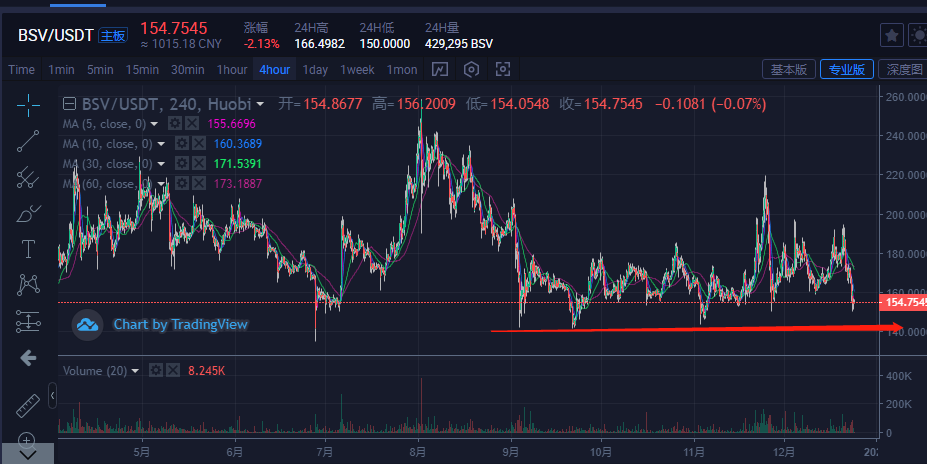The width and height of the screenshot is (927, 464).
Task: Switch to Time interval view
Action: coord(21,70)
